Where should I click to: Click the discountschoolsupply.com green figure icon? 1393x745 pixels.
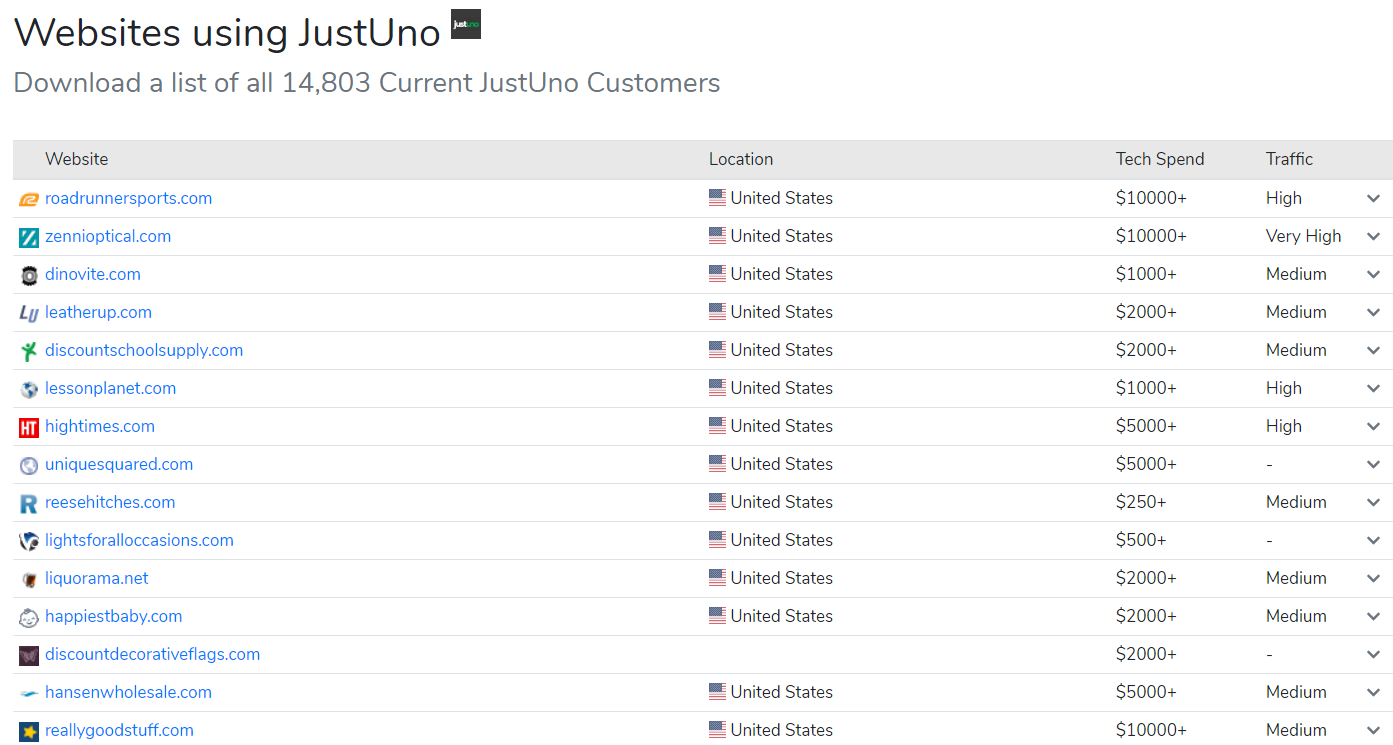click(x=29, y=351)
